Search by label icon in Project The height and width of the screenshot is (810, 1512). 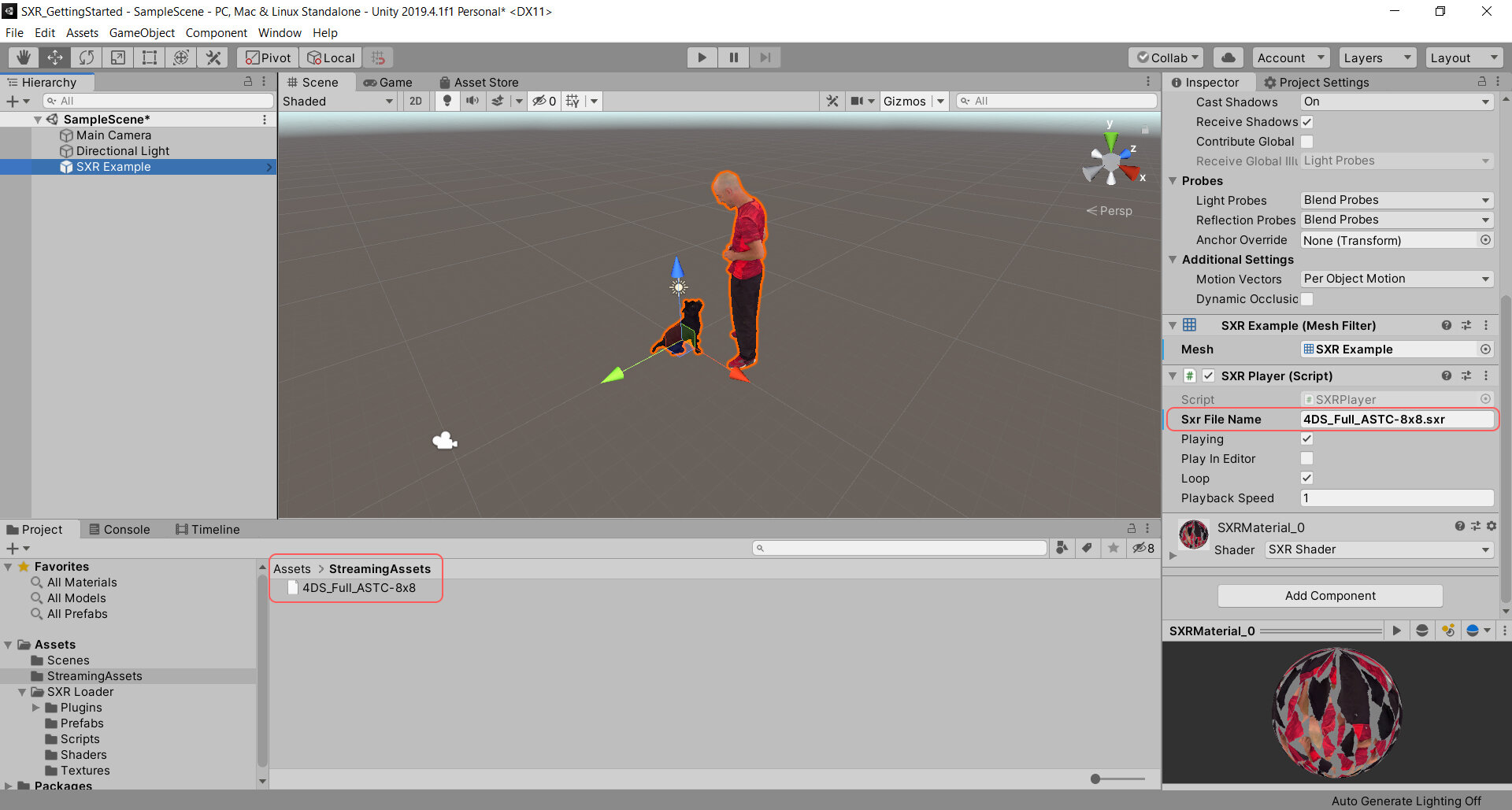tap(1088, 548)
